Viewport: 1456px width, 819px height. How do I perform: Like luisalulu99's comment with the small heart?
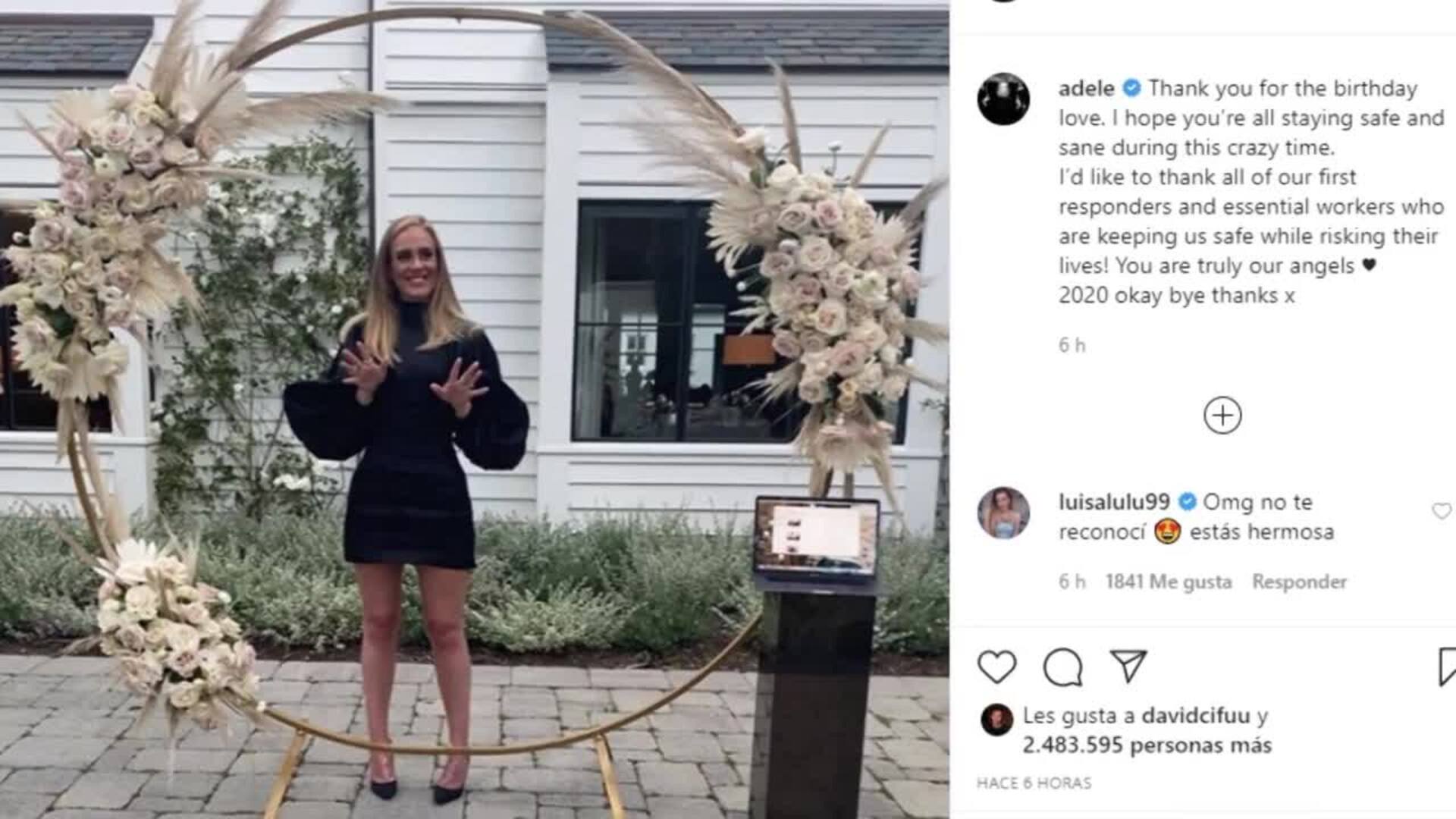pos(1442,511)
